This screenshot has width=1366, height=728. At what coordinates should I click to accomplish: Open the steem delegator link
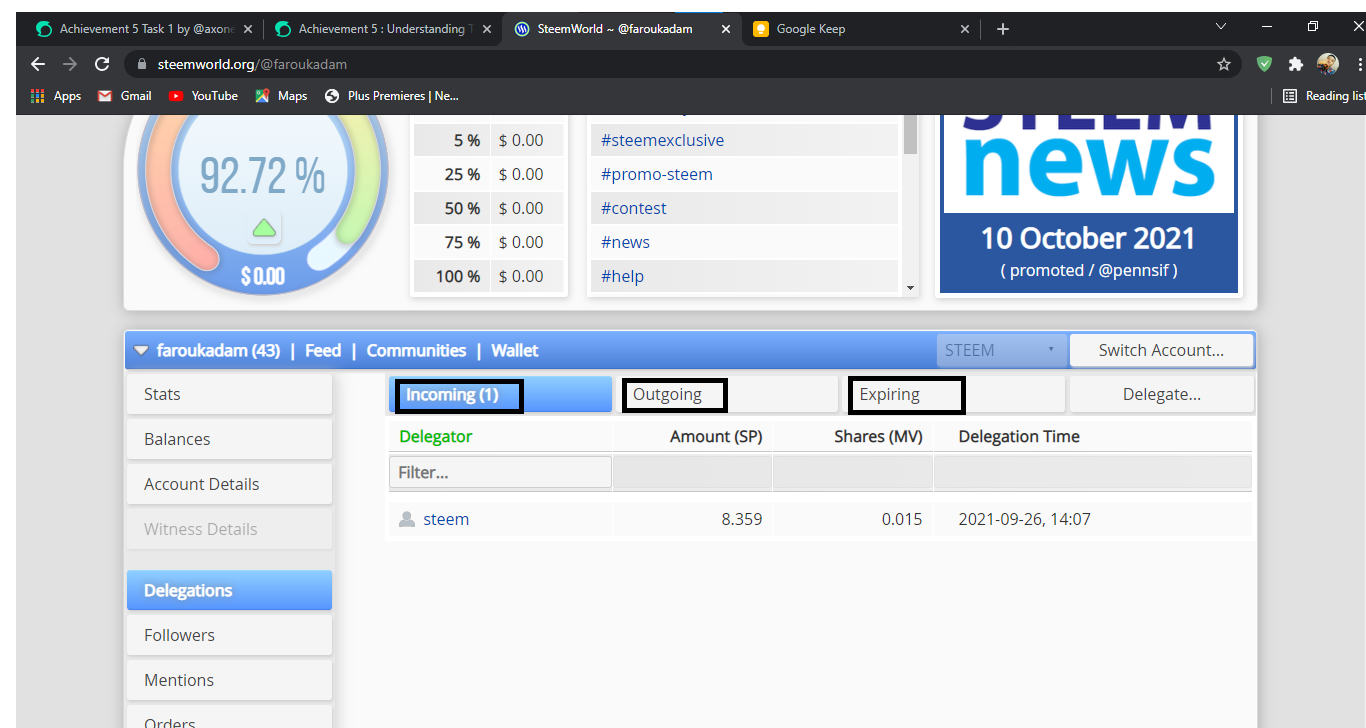coord(446,519)
